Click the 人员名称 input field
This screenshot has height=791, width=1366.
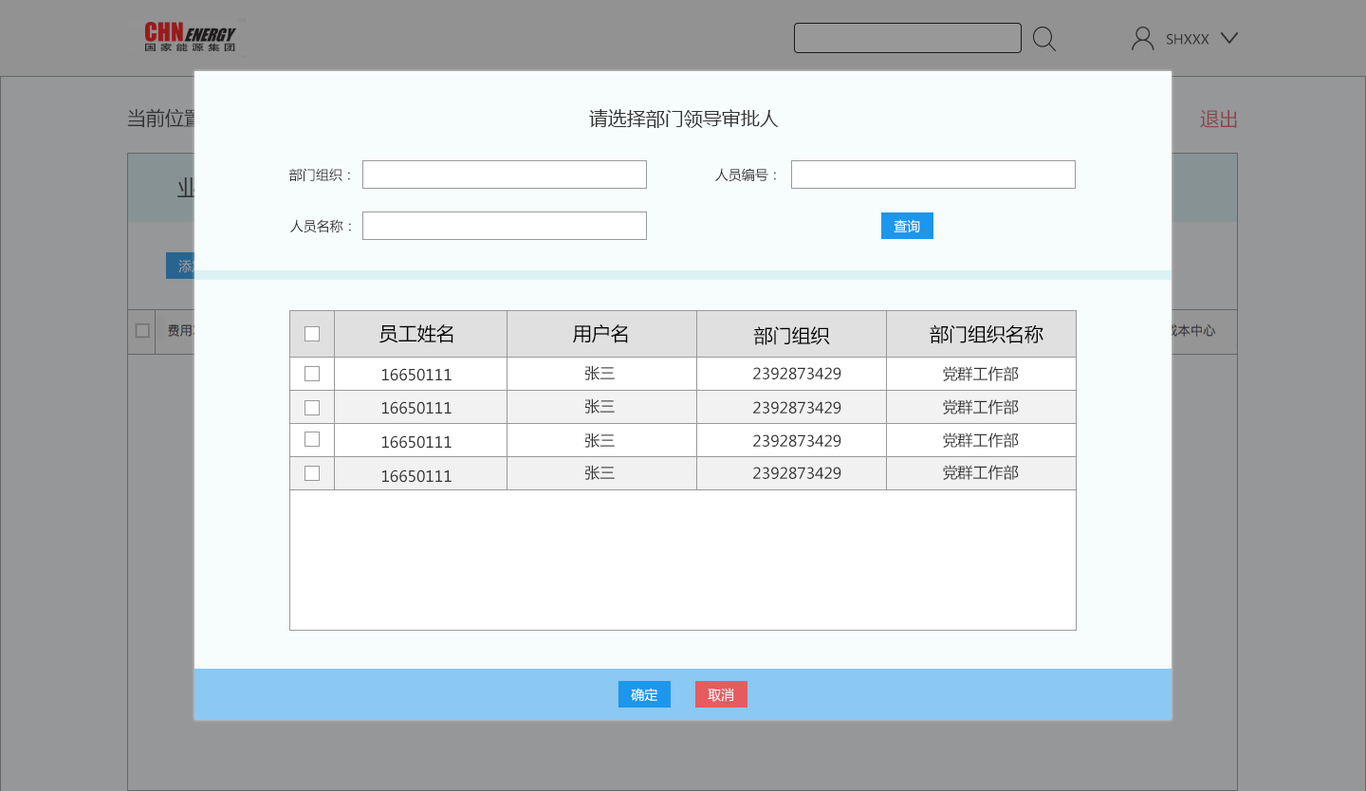click(x=504, y=225)
